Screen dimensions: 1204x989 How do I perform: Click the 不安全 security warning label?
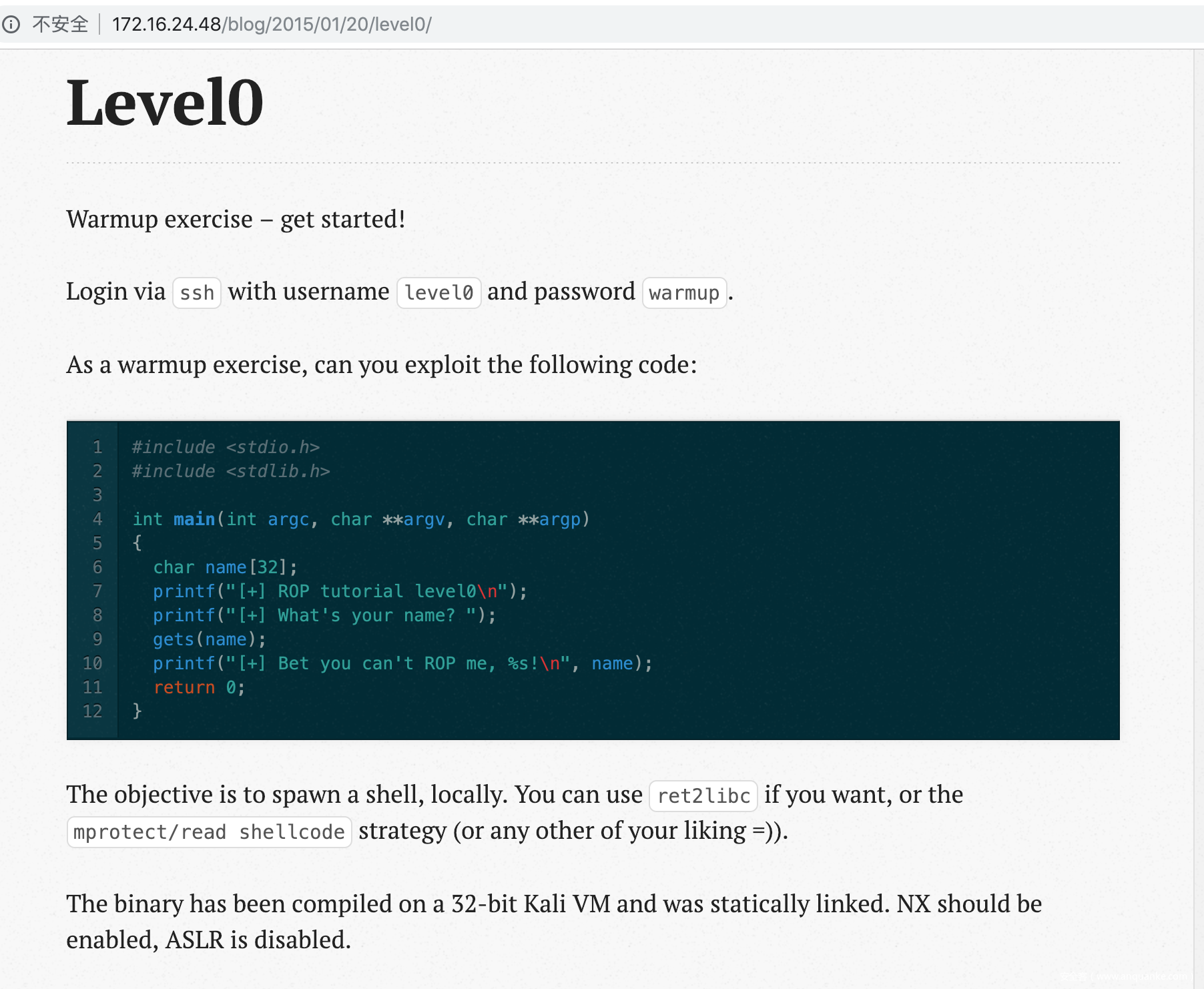coord(60,25)
